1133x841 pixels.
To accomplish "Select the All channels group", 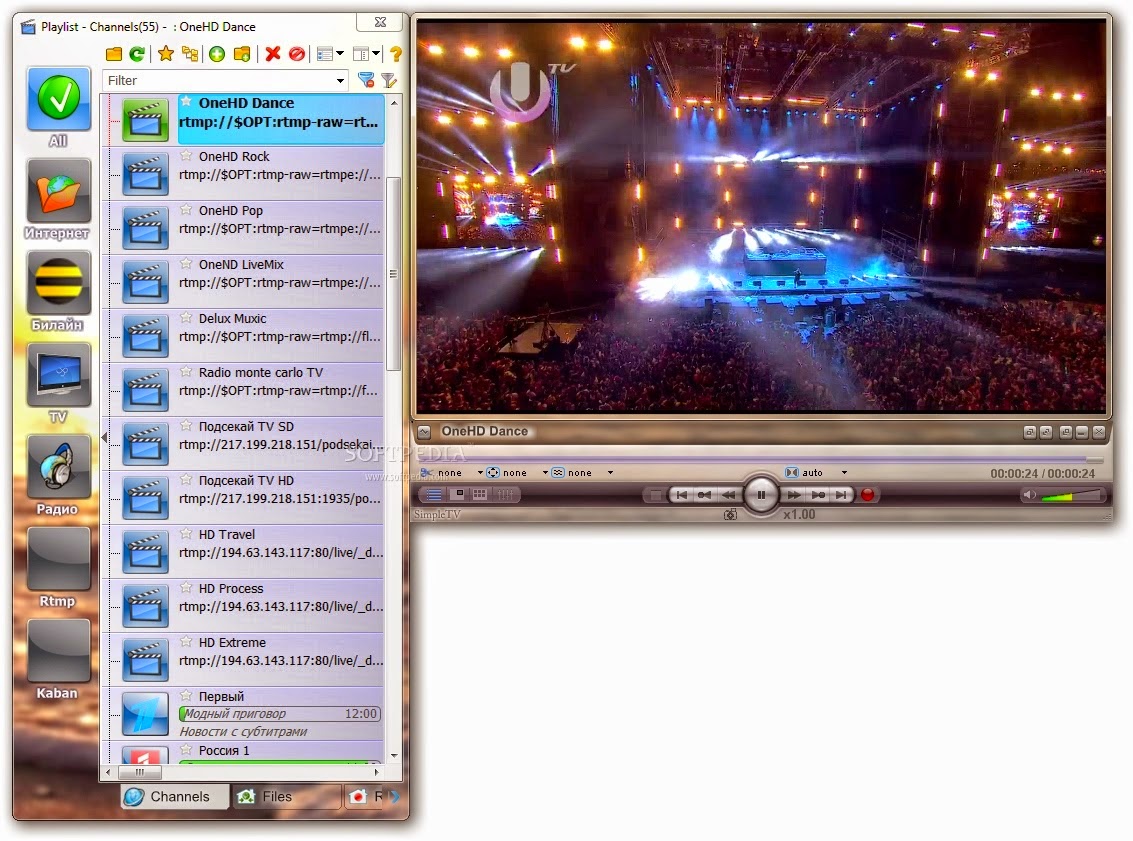I will tap(59, 99).
